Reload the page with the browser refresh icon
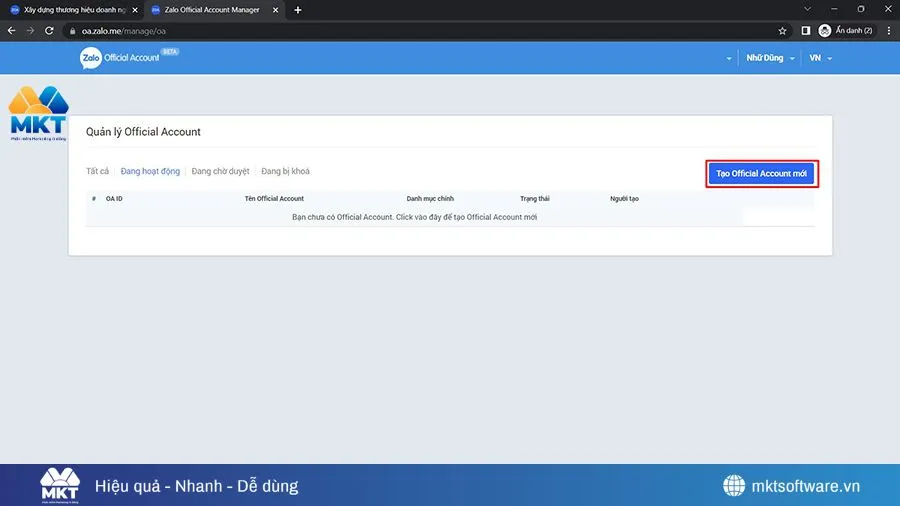Screen dimensions: 900x506 tap(49, 30)
